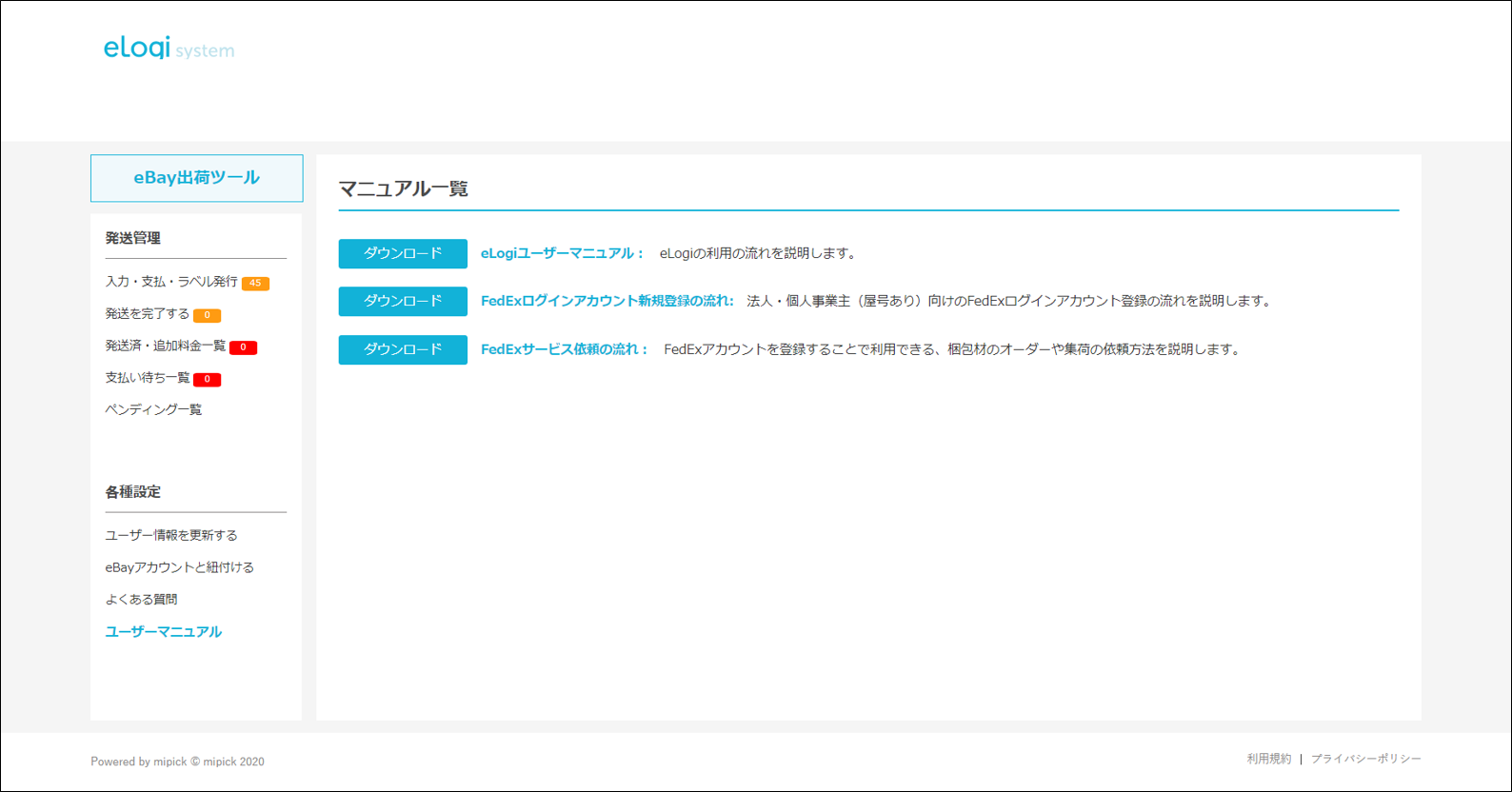The width and height of the screenshot is (1512, 792).
Task: Download FedExサービス依頼の流れ manual
Action: click(x=403, y=349)
